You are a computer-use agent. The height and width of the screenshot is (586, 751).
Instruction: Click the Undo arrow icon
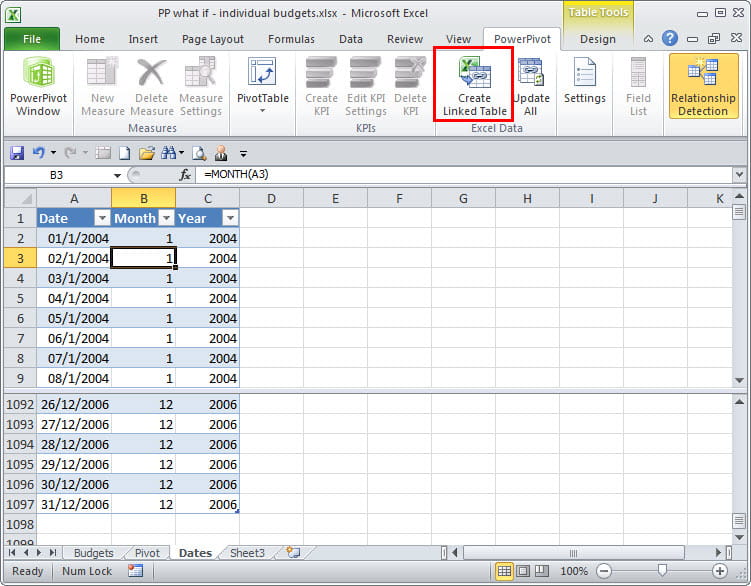click(38, 153)
